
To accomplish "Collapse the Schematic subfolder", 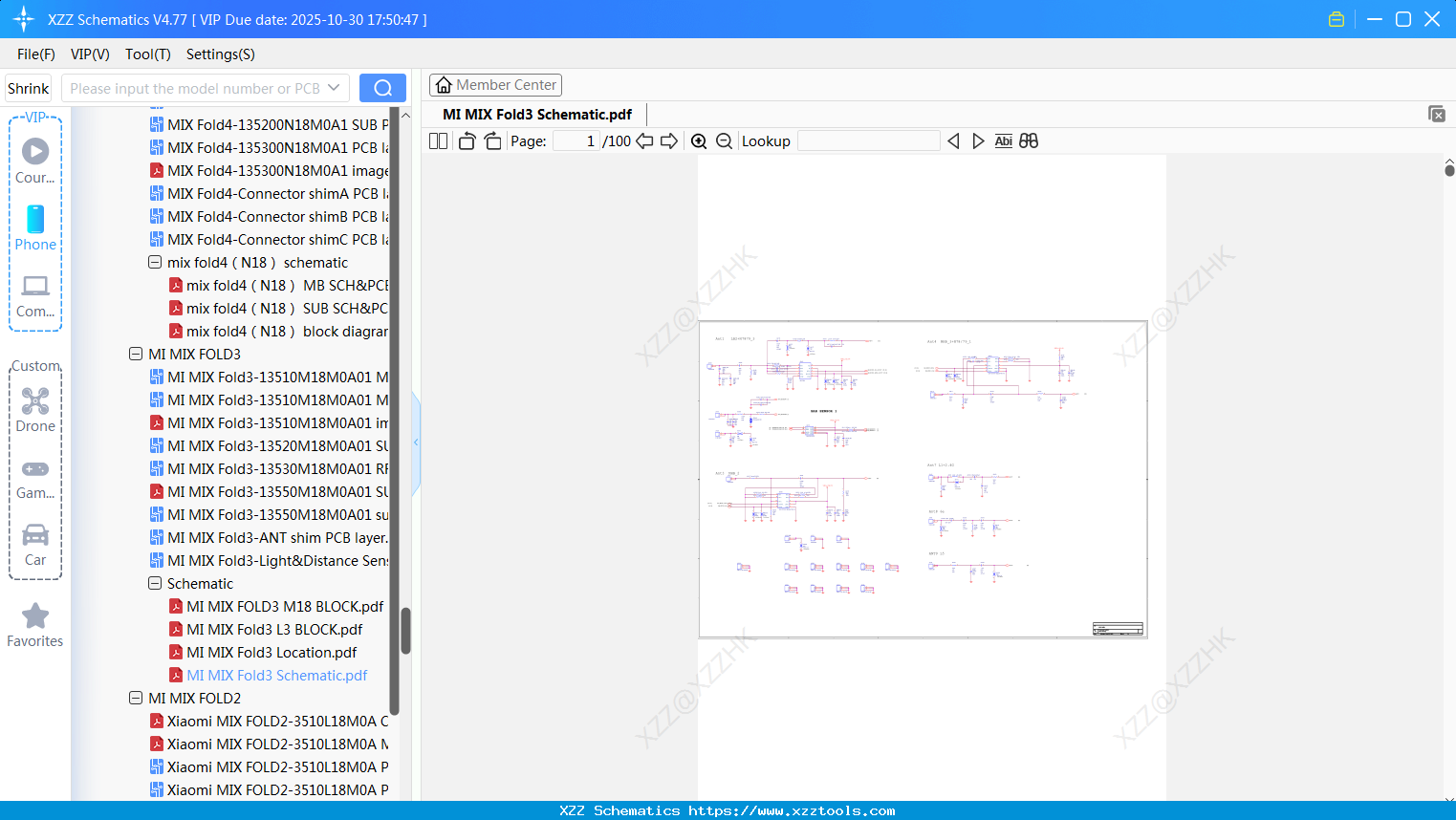I will (155, 583).
